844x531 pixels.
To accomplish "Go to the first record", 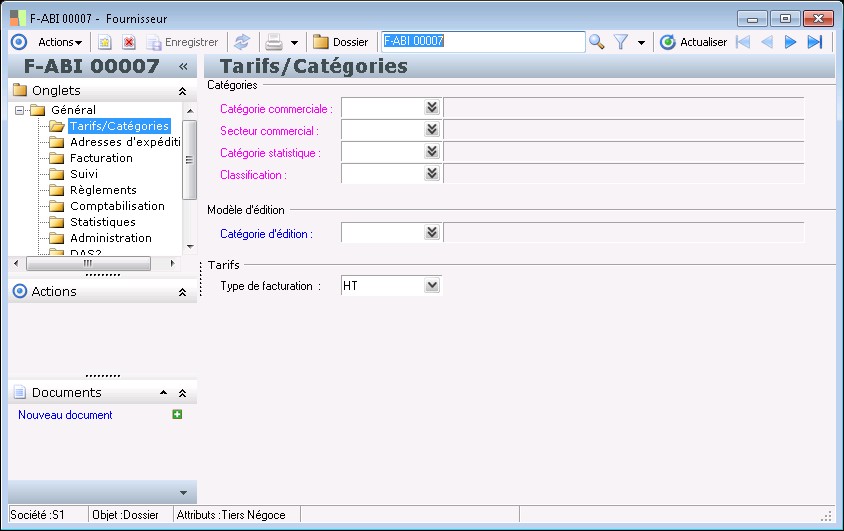I will pos(743,42).
